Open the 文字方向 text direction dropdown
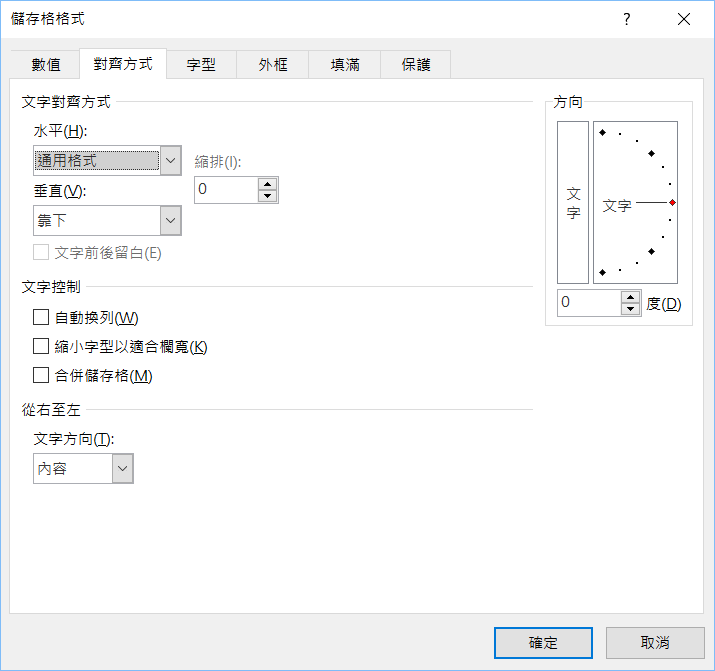The height and width of the screenshot is (671, 715). point(123,468)
